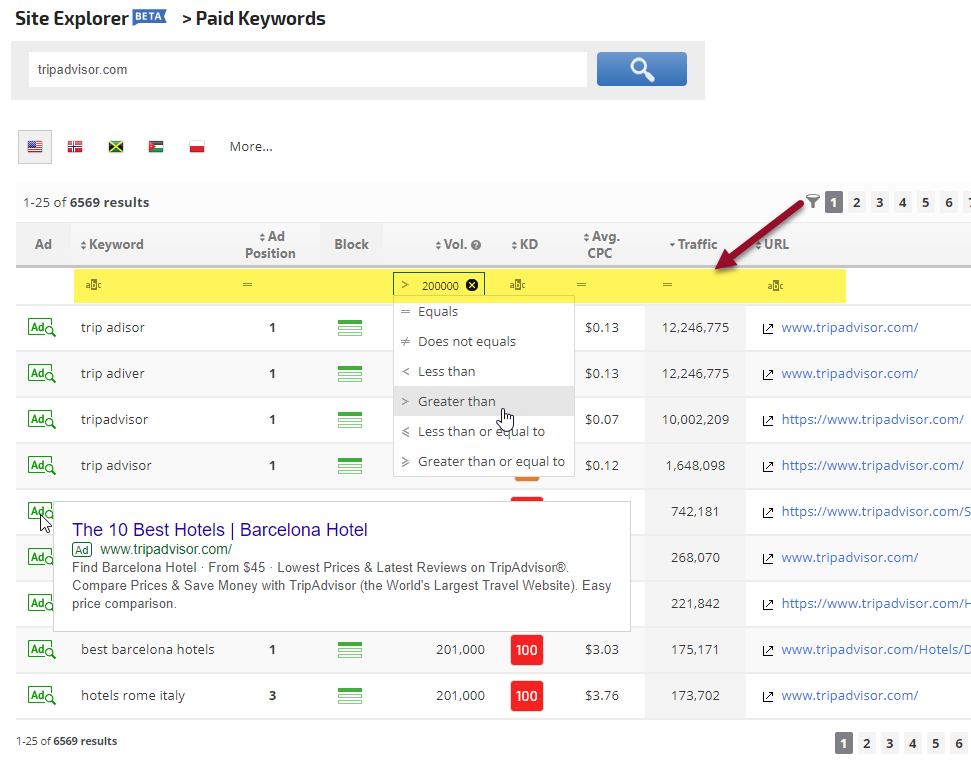
Task: Choose the Jamaica flag database
Action: [116, 147]
